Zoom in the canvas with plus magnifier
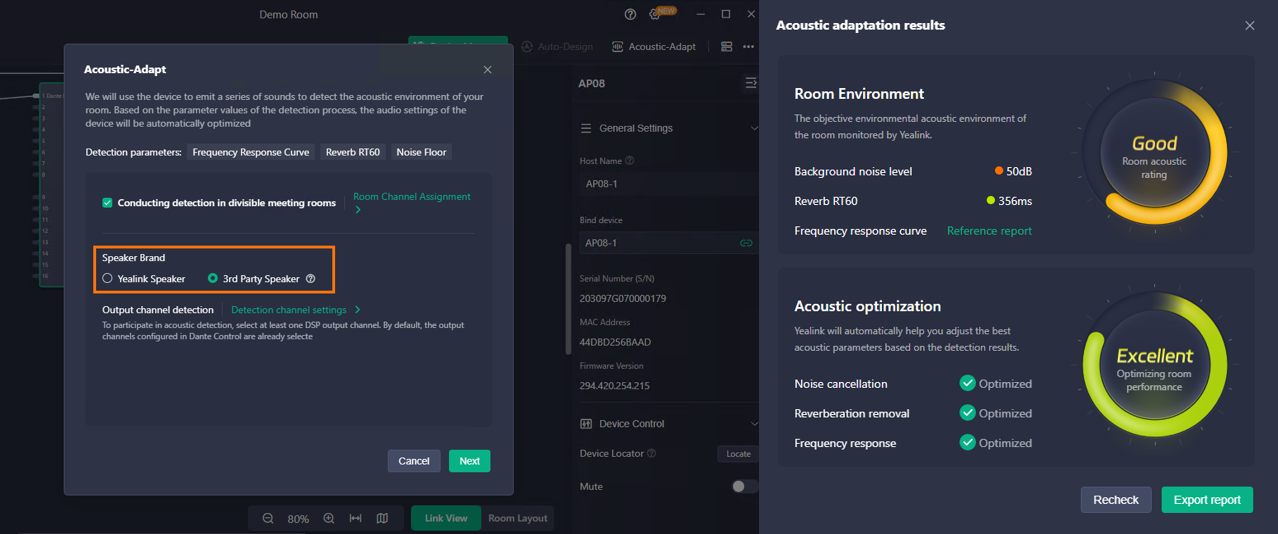The width and height of the screenshot is (1278, 534). point(328,519)
